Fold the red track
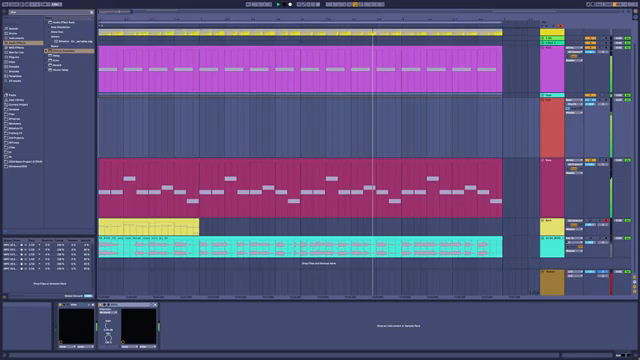The height and width of the screenshot is (360, 640). coord(542,100)
